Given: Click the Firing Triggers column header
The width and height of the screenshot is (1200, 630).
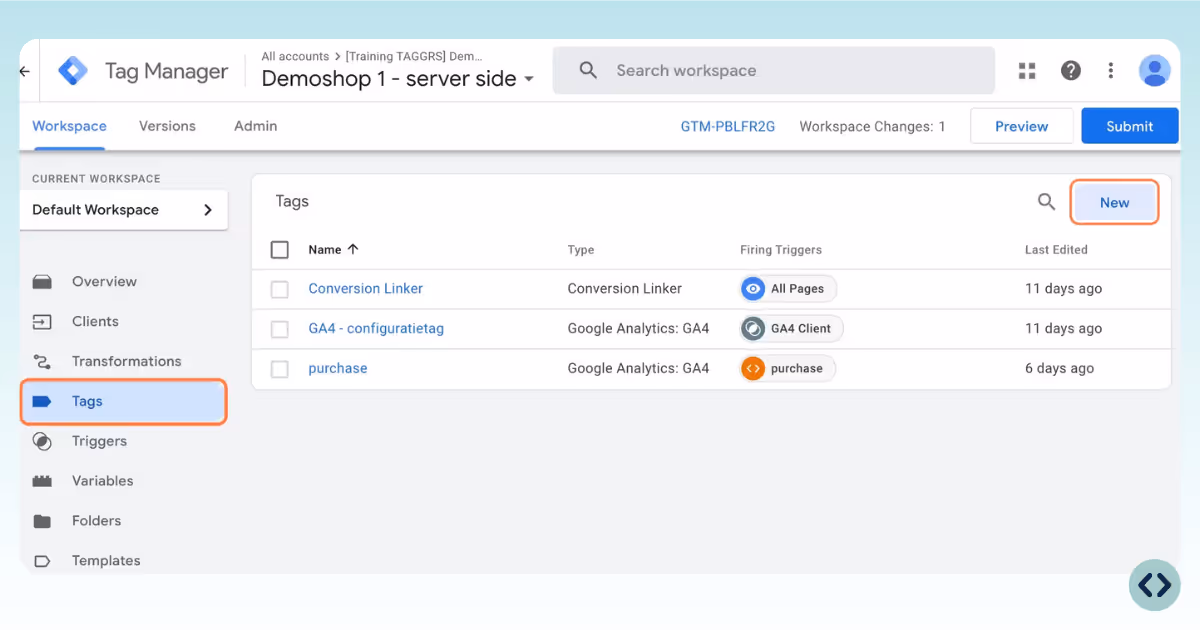Looking at the screenshot, I should click(x=781, y=250).
